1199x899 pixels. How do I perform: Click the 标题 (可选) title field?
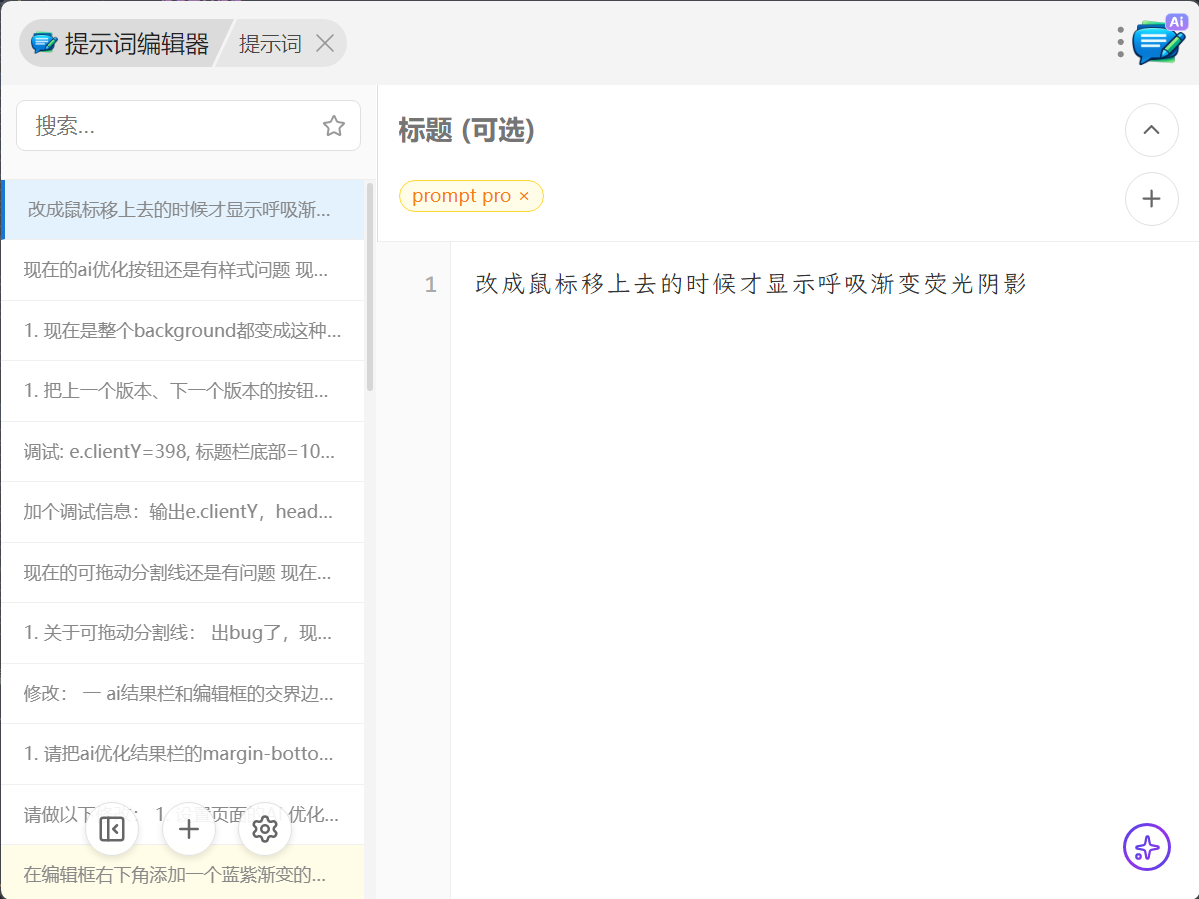point(700,130)
